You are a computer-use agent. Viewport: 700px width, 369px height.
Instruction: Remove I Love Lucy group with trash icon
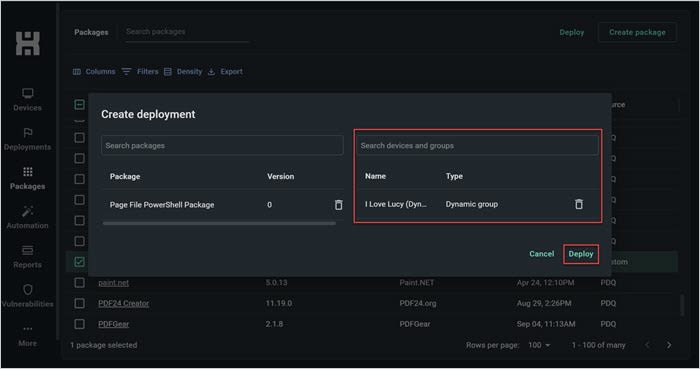point(579,204)
